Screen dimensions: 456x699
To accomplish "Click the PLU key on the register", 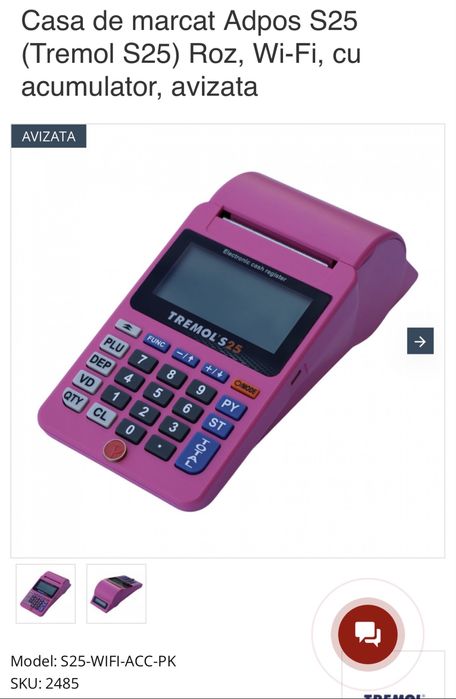I will 114,345.
